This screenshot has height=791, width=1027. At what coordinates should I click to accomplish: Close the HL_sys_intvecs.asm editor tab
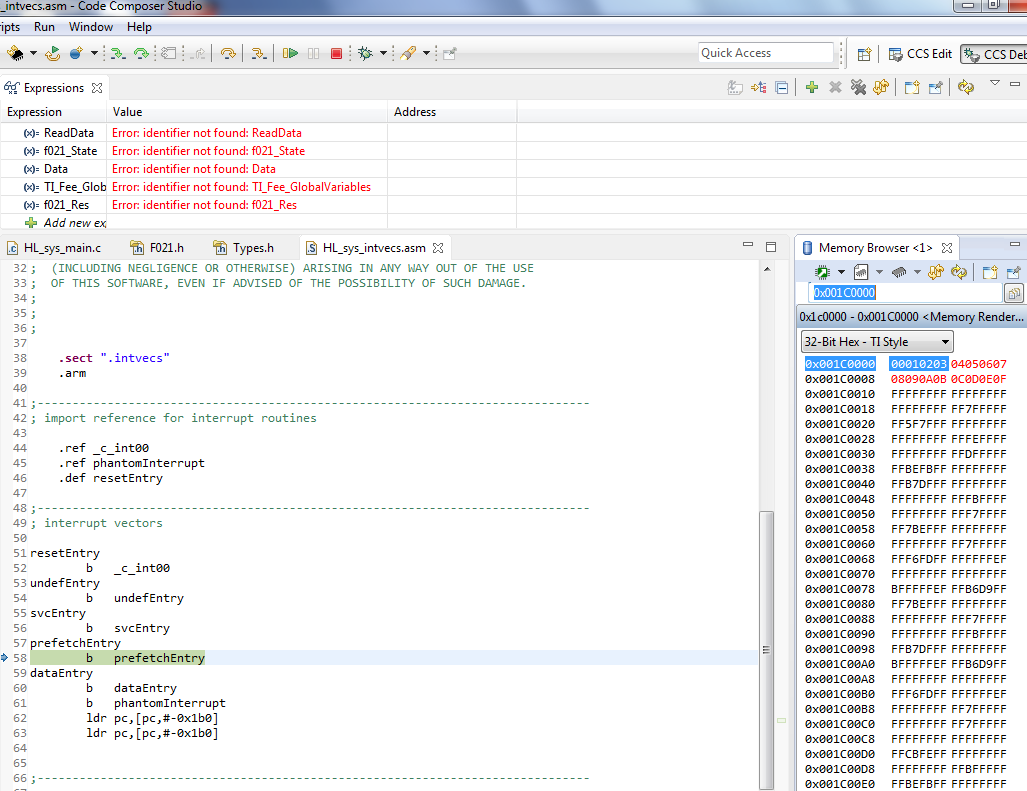[438, 248]
